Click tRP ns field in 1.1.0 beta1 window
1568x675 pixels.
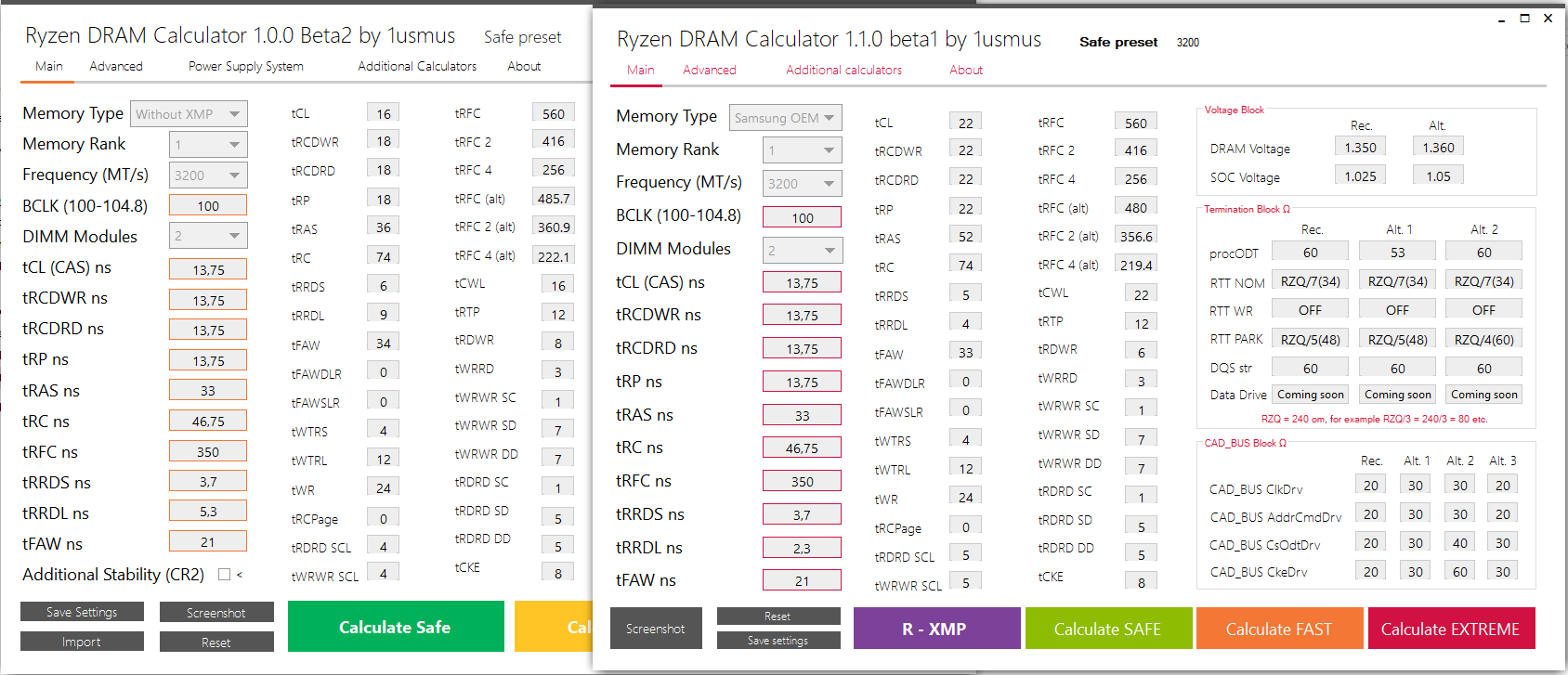pos(803,382)
